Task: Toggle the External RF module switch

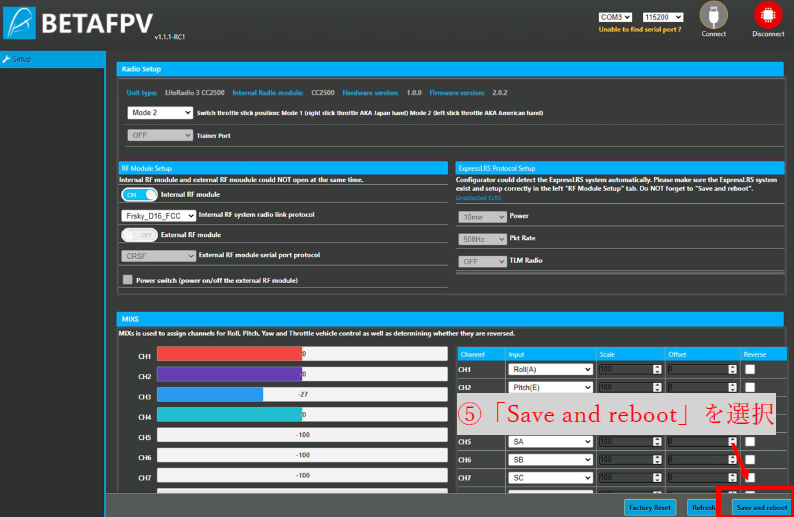Action: pyautogui.click(x=139, y=235)
